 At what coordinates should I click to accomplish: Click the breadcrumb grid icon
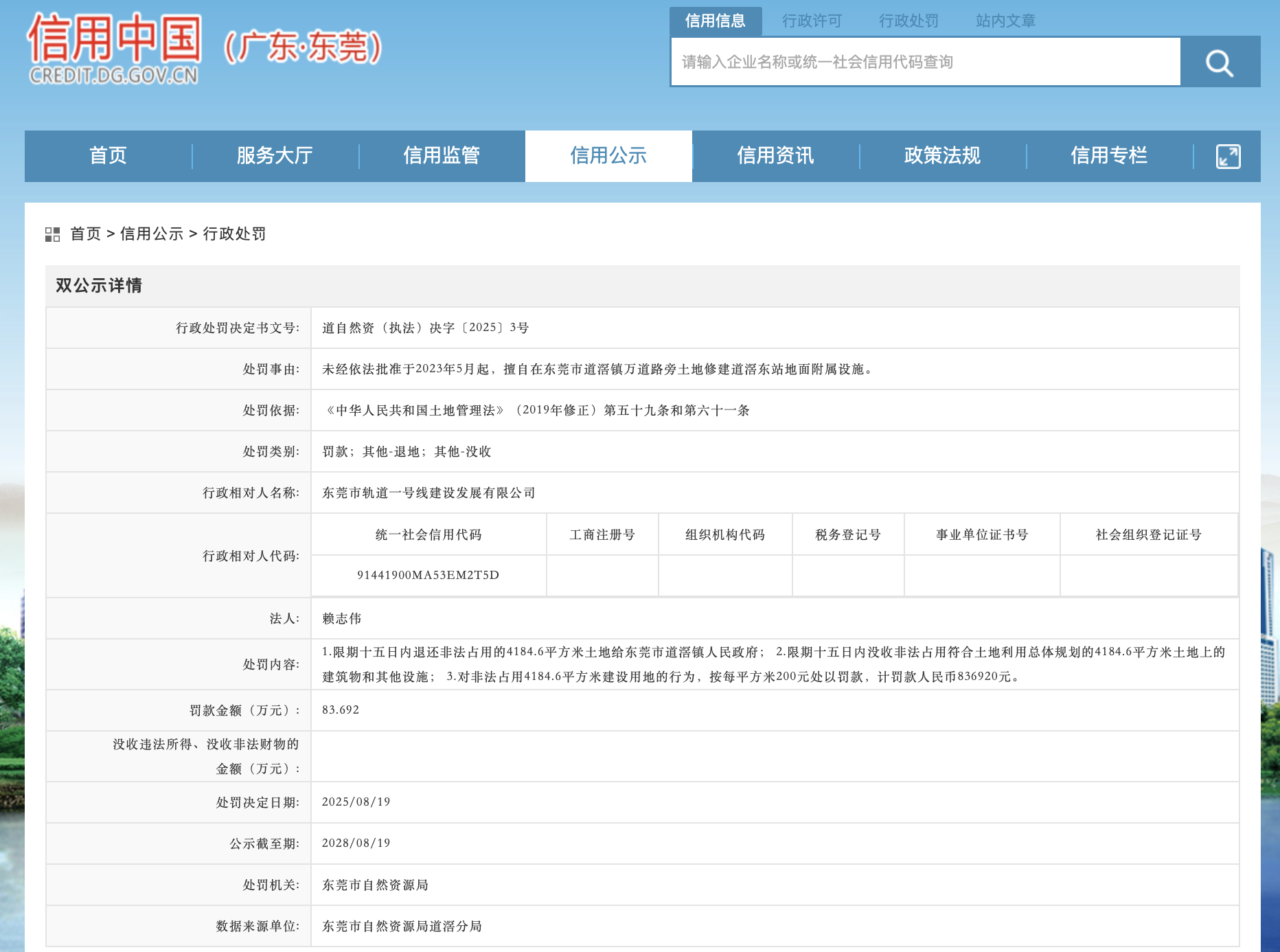52,234
